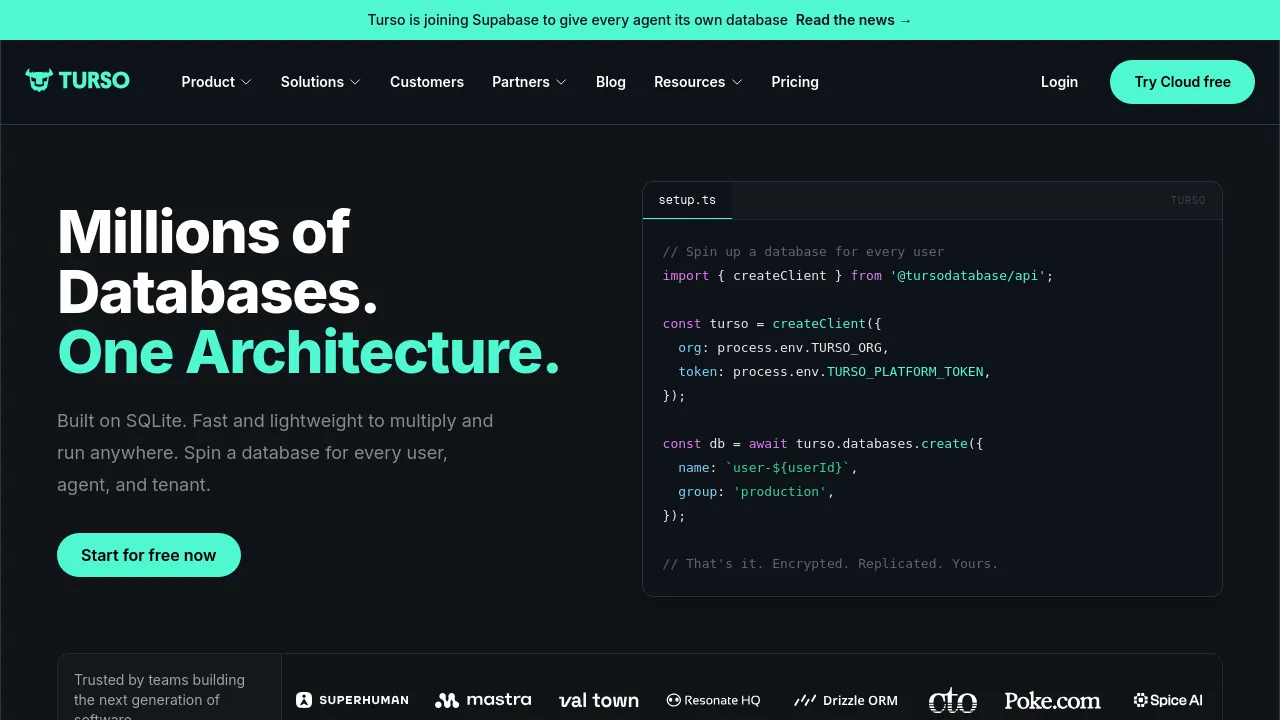Expand the Resources chevron arrow
Image resolution: width=1280 pixels, height=720 pixels.
click(x=737, y=82)
